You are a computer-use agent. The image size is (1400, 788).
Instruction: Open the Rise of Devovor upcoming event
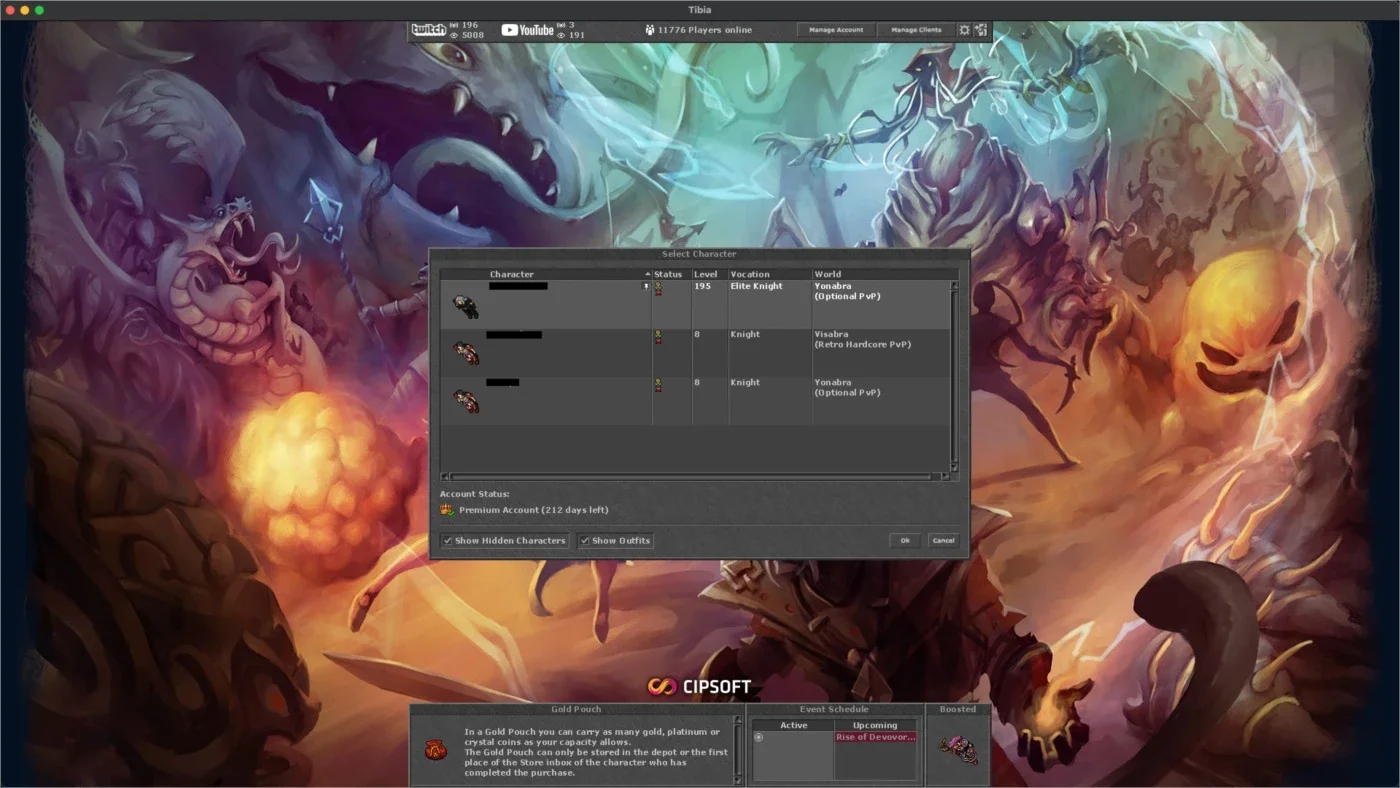875,737
